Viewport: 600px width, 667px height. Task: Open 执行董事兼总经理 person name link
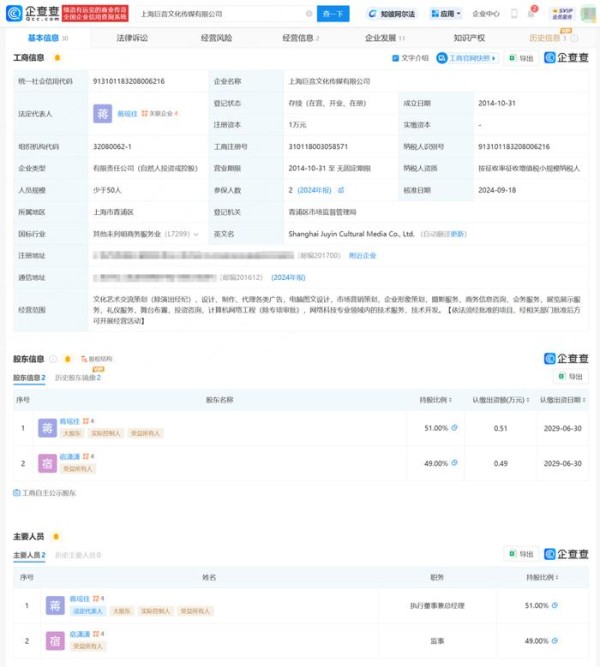80,599
